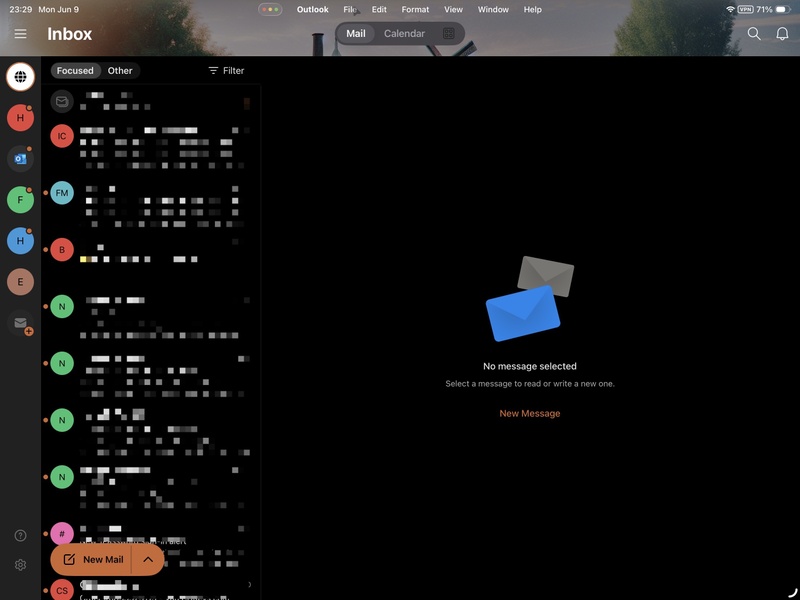This screenshot has height=600, width=800.
Task: Open the Help menu
Action: 533,10
